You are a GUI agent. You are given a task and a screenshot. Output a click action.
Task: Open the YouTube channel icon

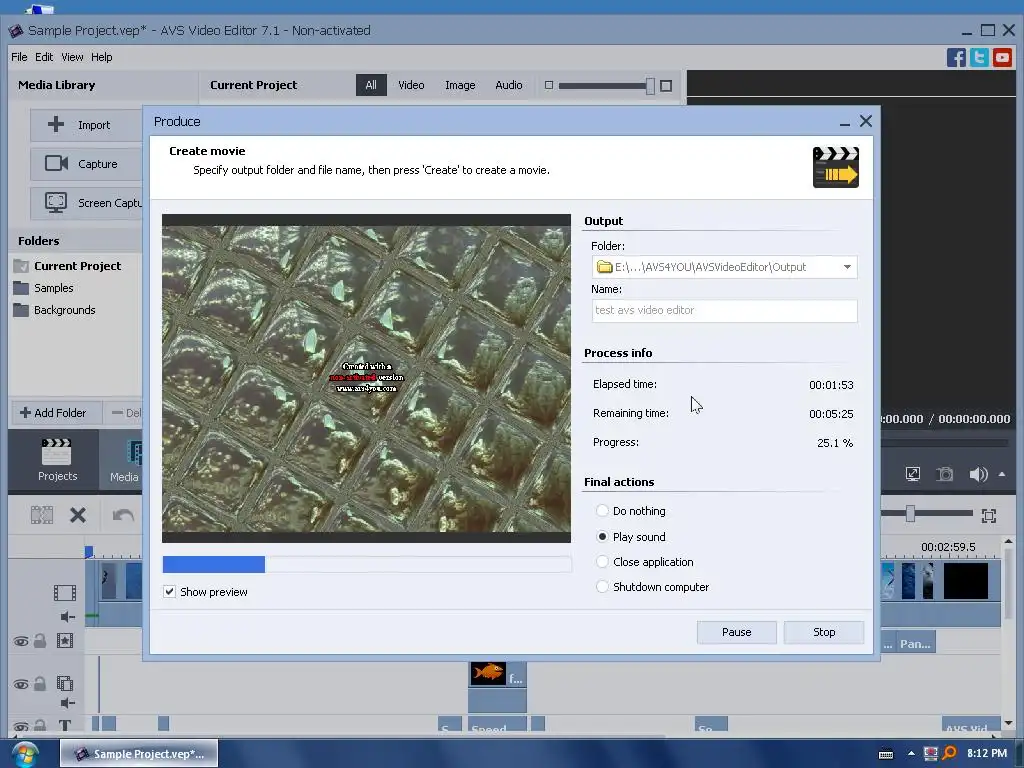tap(1002, 57)
